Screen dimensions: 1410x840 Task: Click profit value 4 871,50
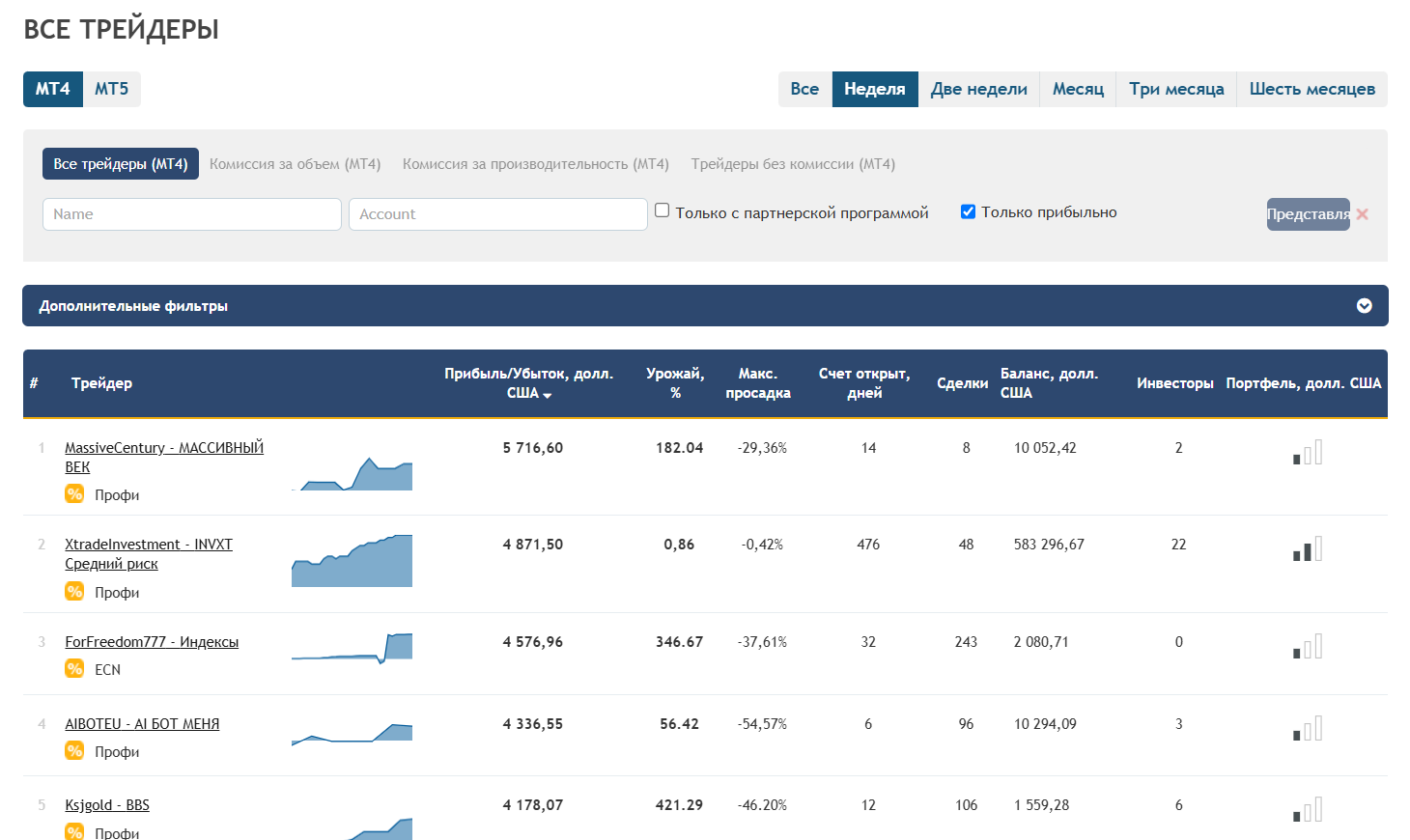[533, 545]
